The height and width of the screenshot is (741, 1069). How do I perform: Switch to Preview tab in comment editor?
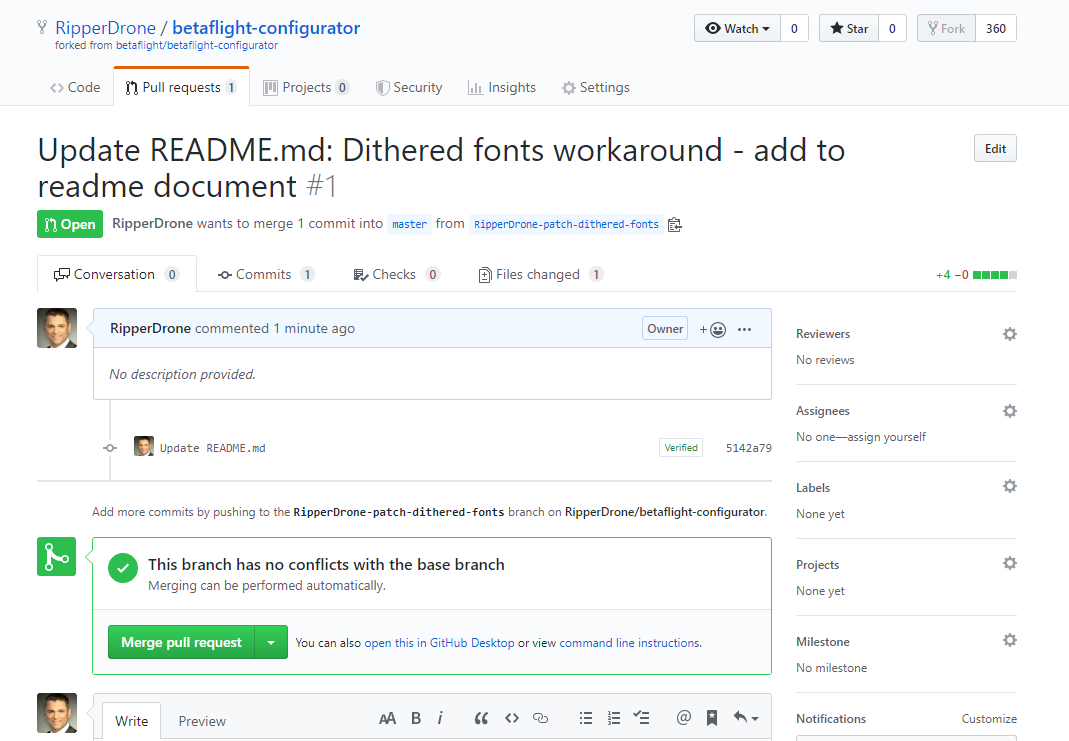coord(202,721)
